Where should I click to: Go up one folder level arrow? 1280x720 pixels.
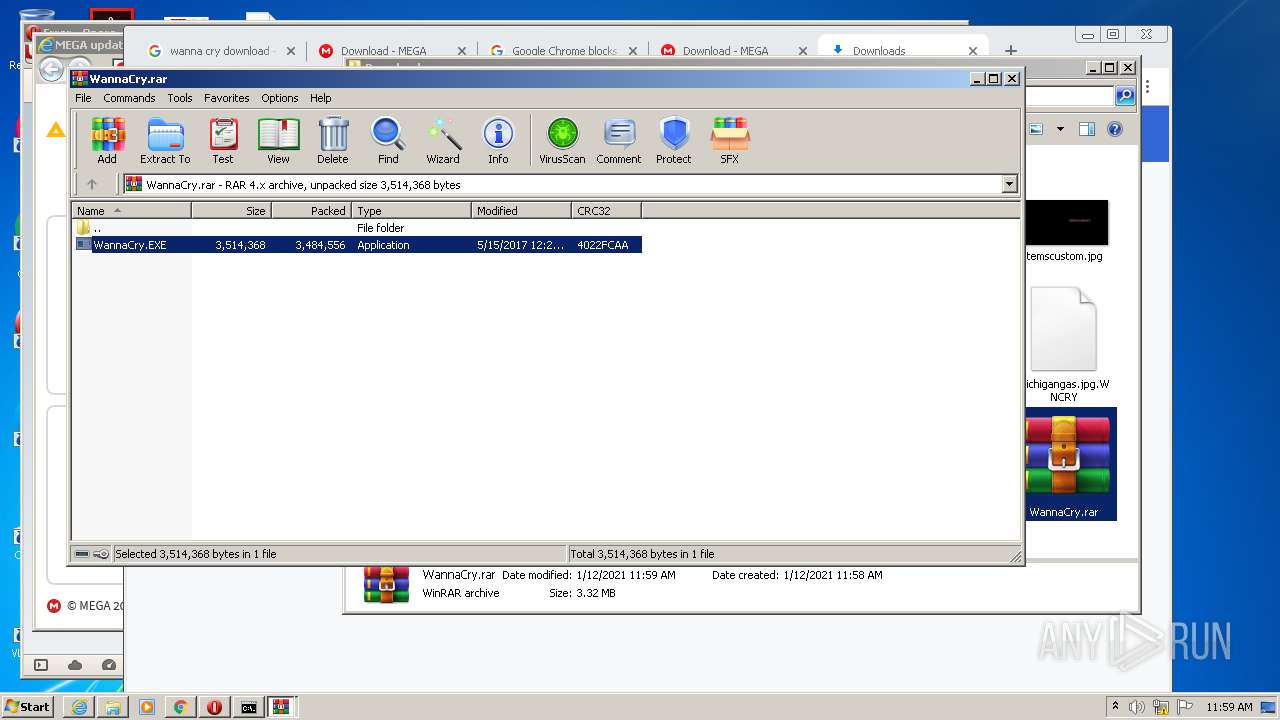[x=92, y=184]
